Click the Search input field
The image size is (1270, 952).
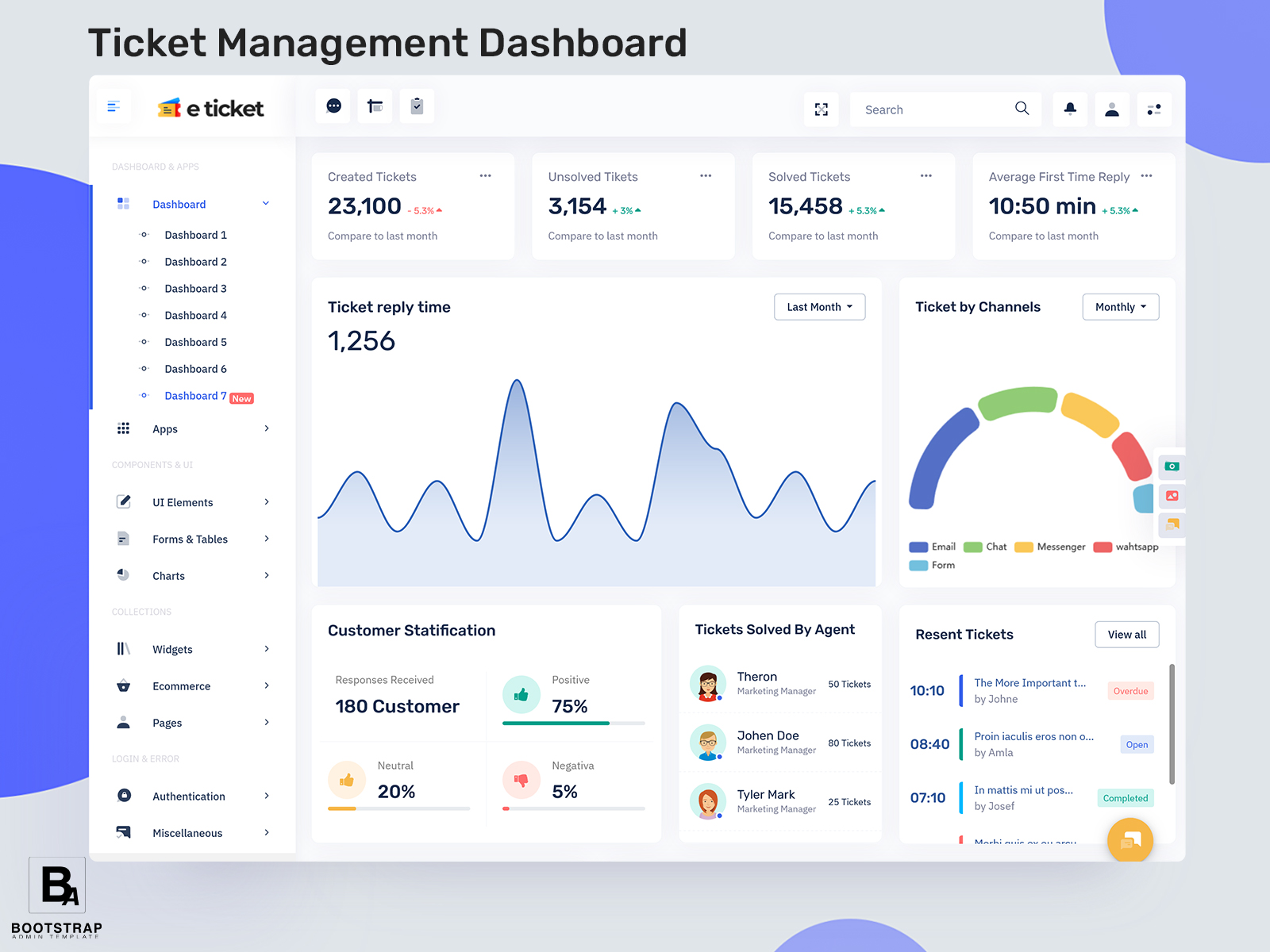click(x=945, y=109)
